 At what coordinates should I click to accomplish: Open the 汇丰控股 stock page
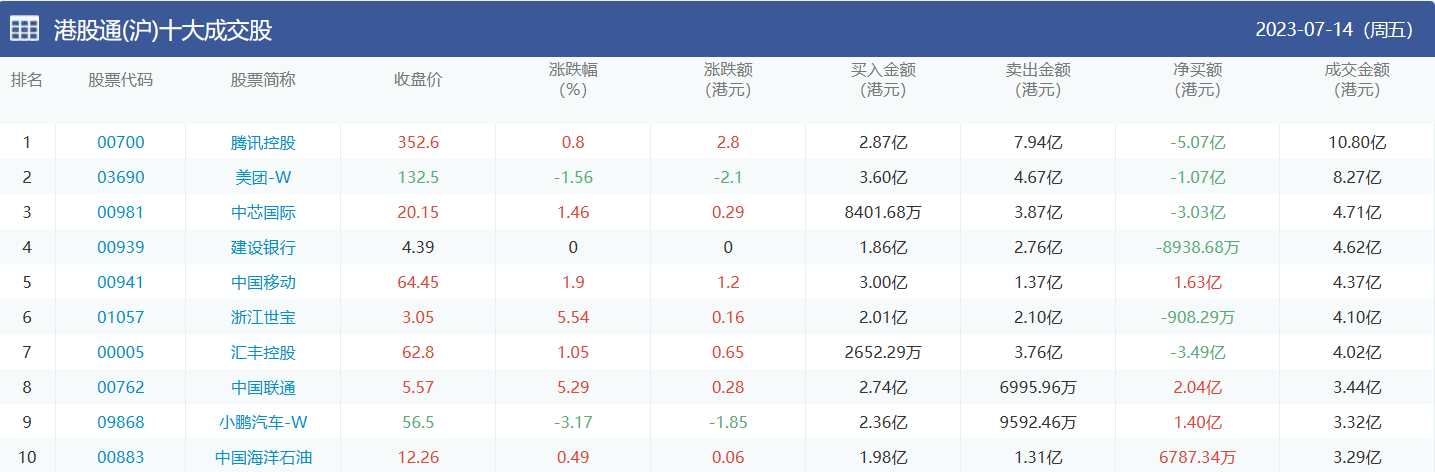coord(263,352)
